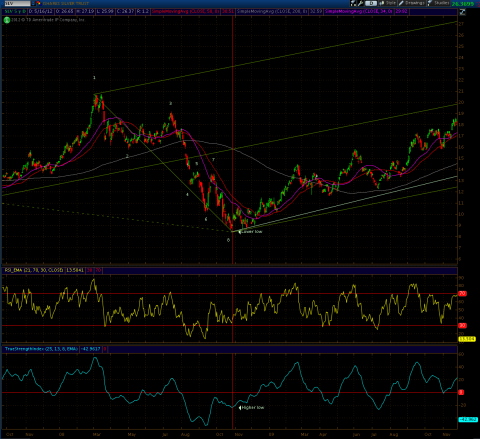Screen dimensions: 480x439
Task: Open the Drawings menu
Action: point(412,3)
